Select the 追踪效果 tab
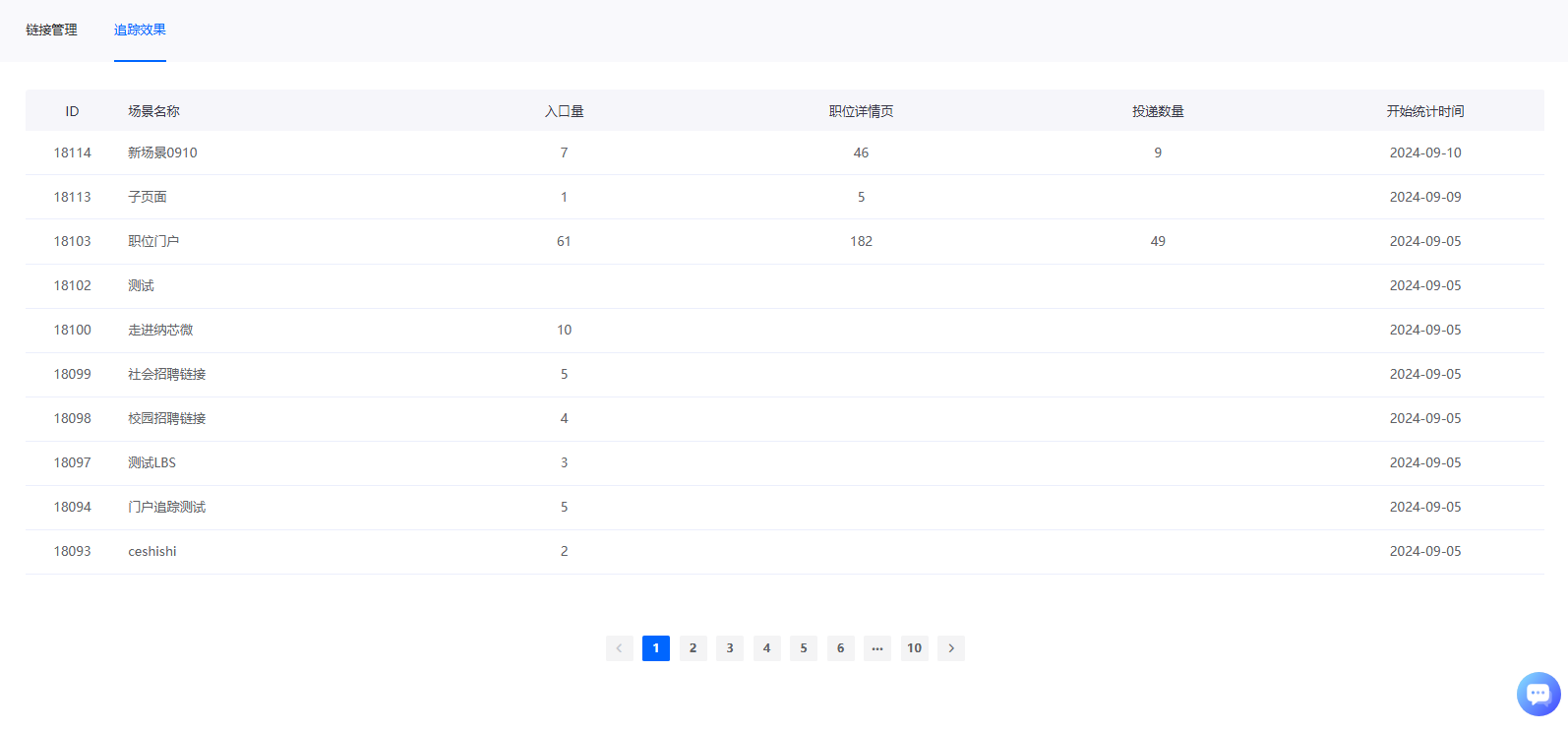This screenshot has width=1568, height=732. coord(140,30)
